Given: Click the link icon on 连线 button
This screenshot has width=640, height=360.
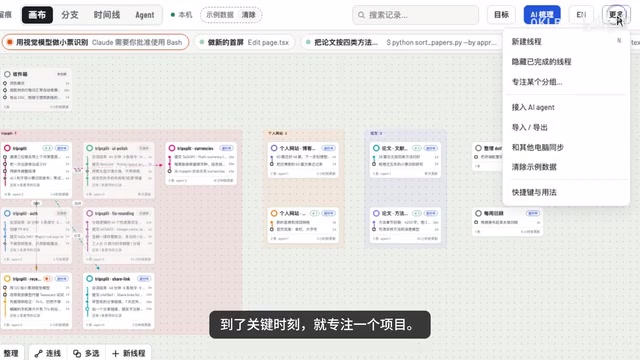Looking at the screenshot, I should tap(38, 353).
